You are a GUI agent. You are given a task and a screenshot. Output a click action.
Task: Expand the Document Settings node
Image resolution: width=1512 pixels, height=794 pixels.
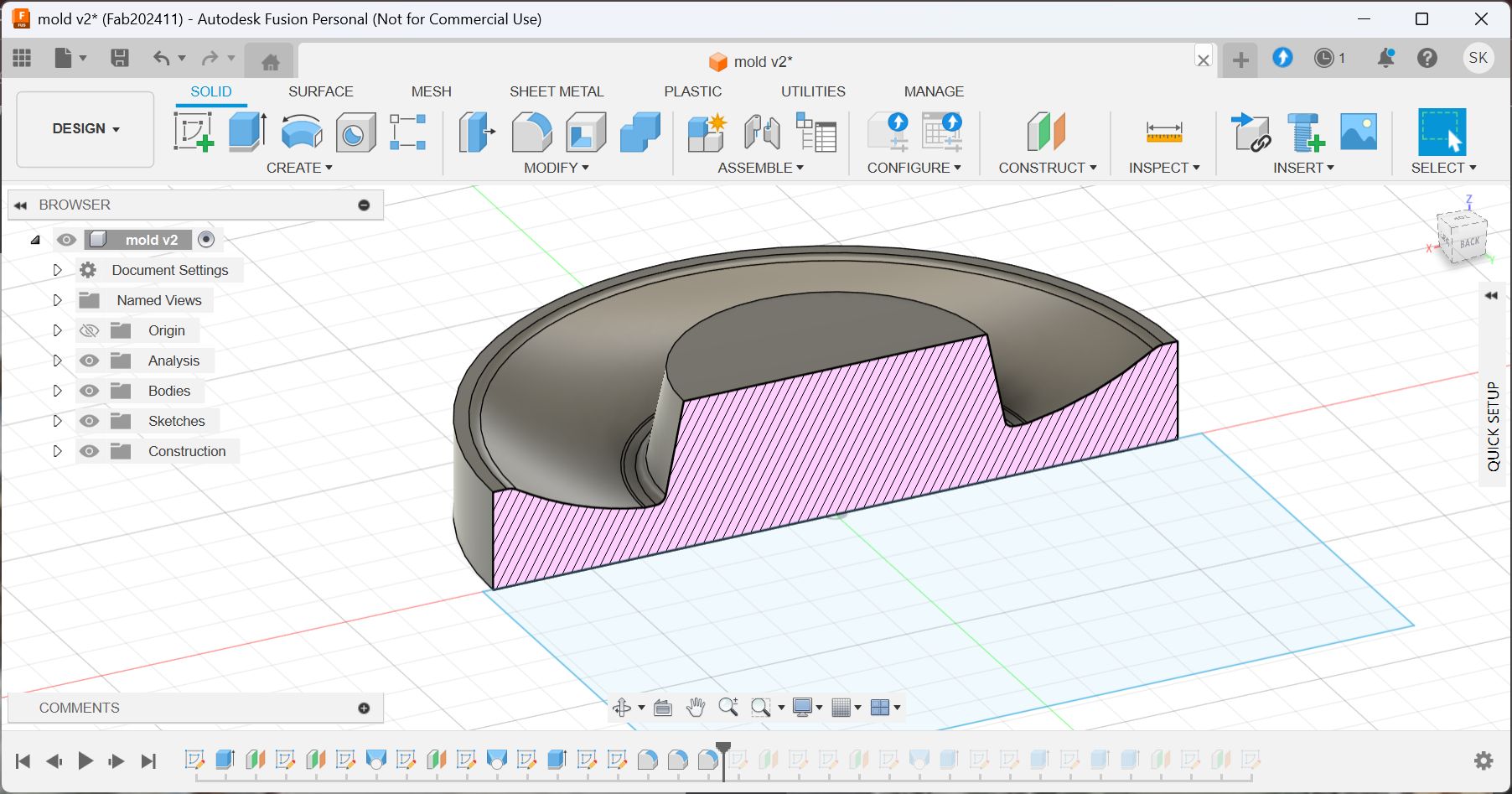coord(57,270)
